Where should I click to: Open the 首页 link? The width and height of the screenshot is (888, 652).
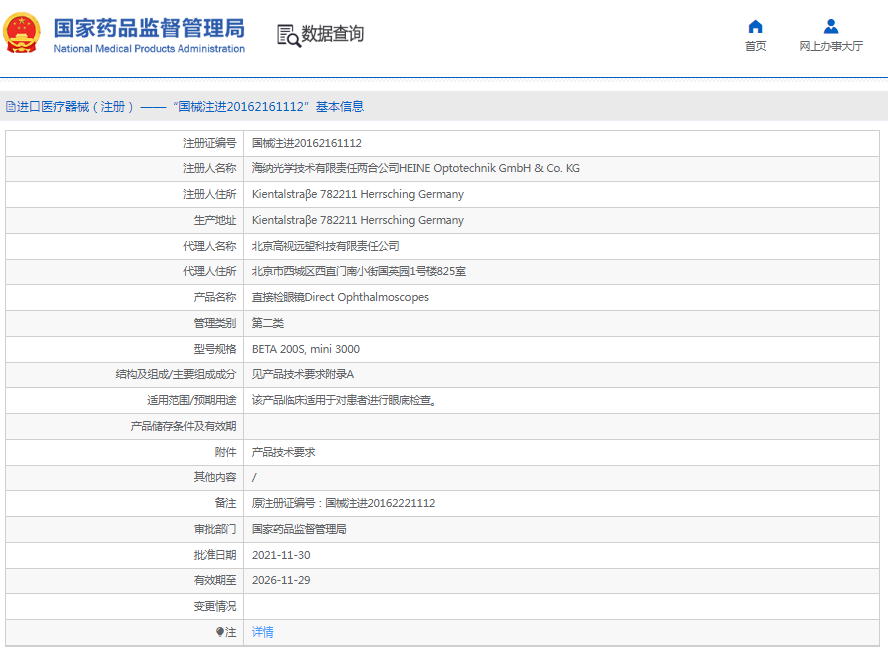[x=755, y=46]
